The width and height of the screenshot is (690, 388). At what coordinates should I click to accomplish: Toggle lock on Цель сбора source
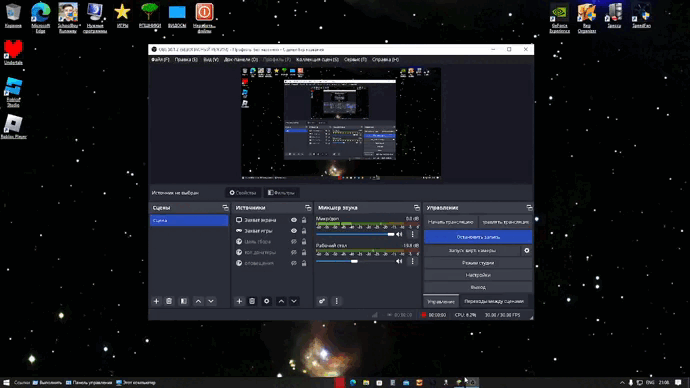click(x=304, y=242)
